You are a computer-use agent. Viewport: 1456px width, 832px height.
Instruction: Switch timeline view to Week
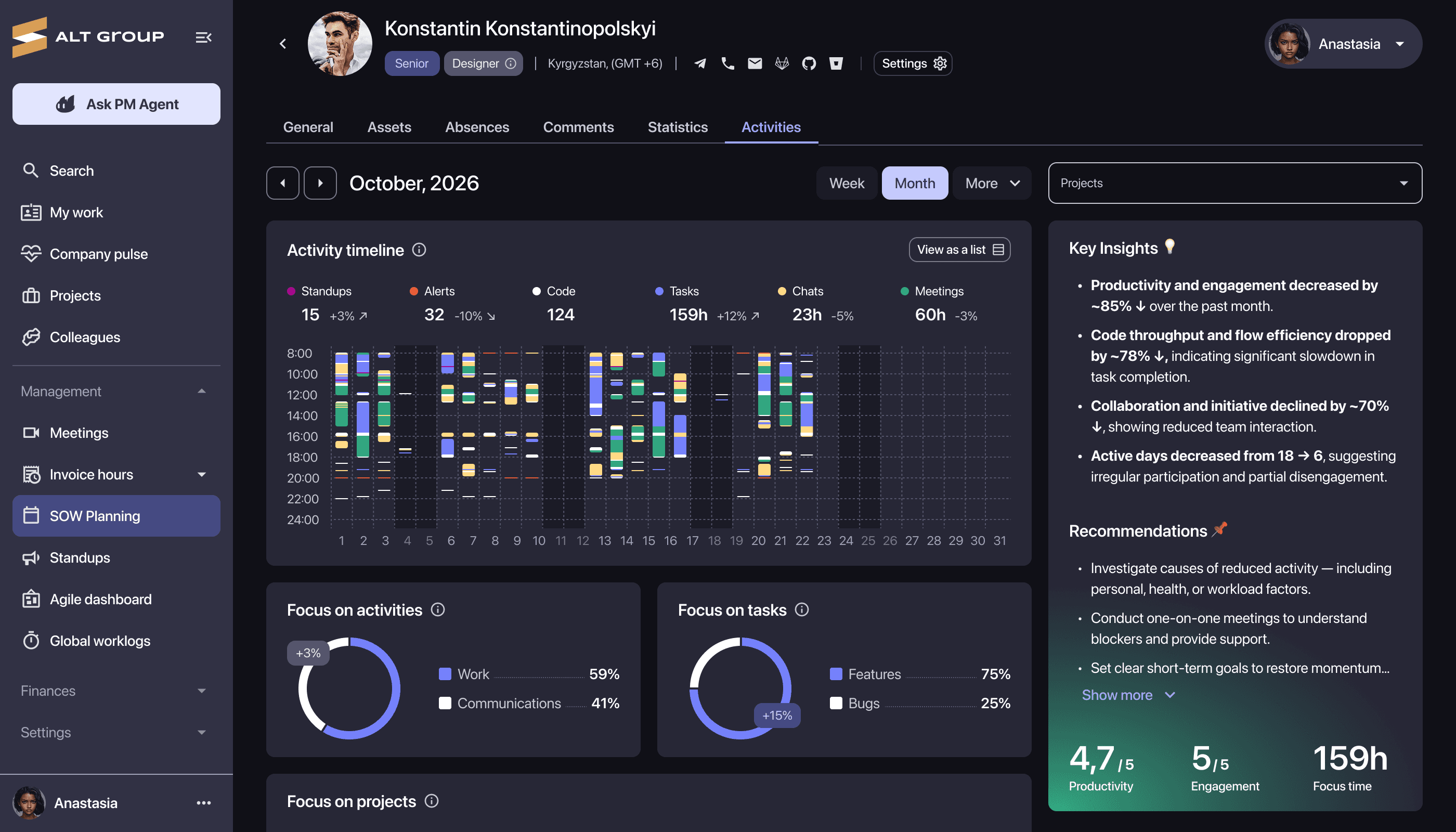[x=846, y=183]
